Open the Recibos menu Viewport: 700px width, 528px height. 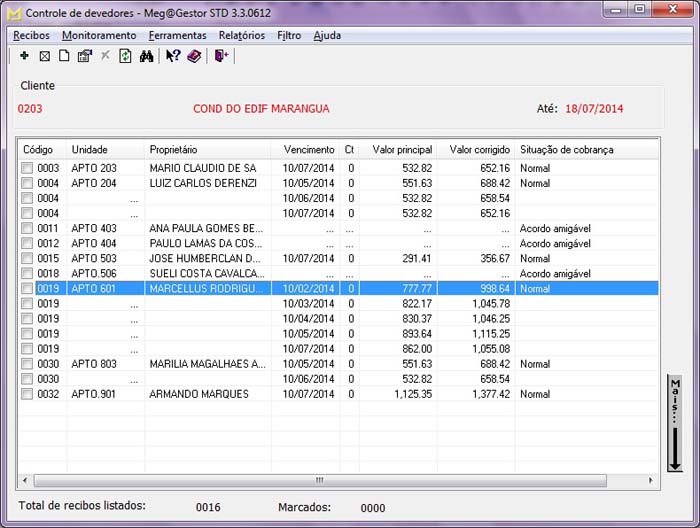31,35
